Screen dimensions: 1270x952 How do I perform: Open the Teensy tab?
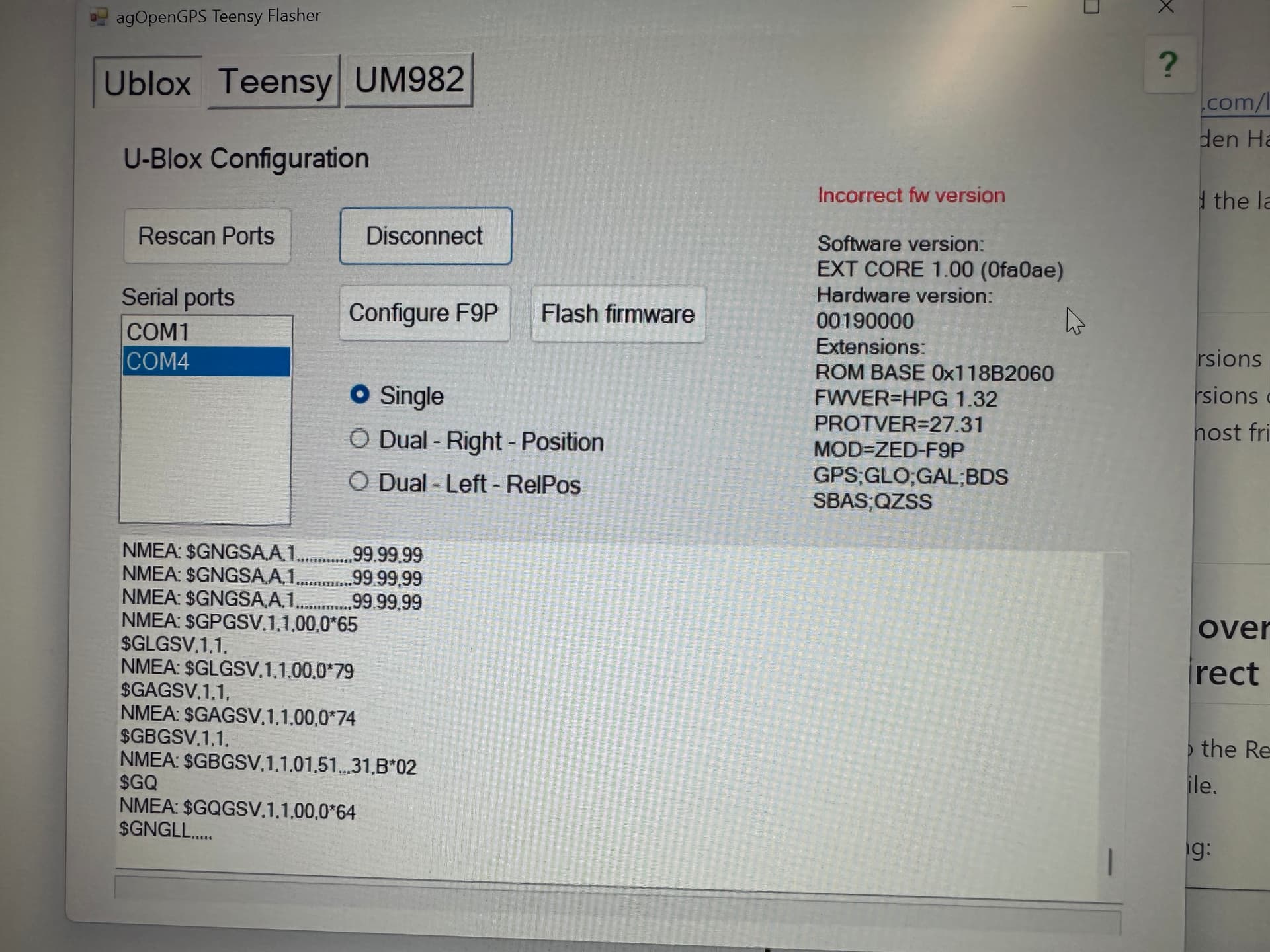click(x=275, y=81)
